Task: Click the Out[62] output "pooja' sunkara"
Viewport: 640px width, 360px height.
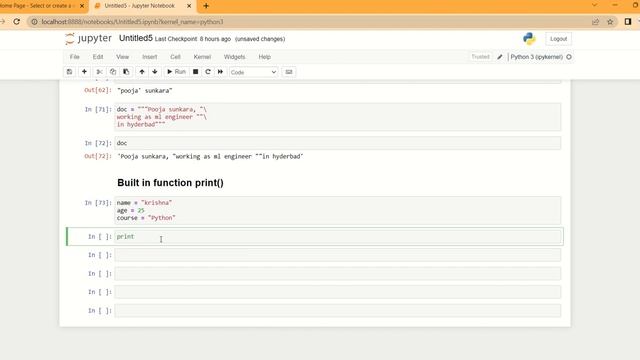Action: click(x=144, y=91)
